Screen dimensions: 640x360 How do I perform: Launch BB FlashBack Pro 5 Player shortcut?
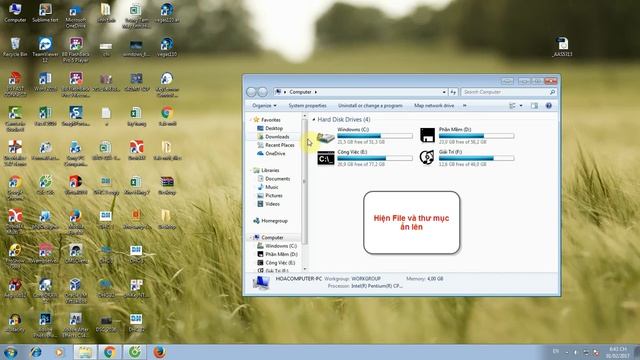[x=76, y=50]
